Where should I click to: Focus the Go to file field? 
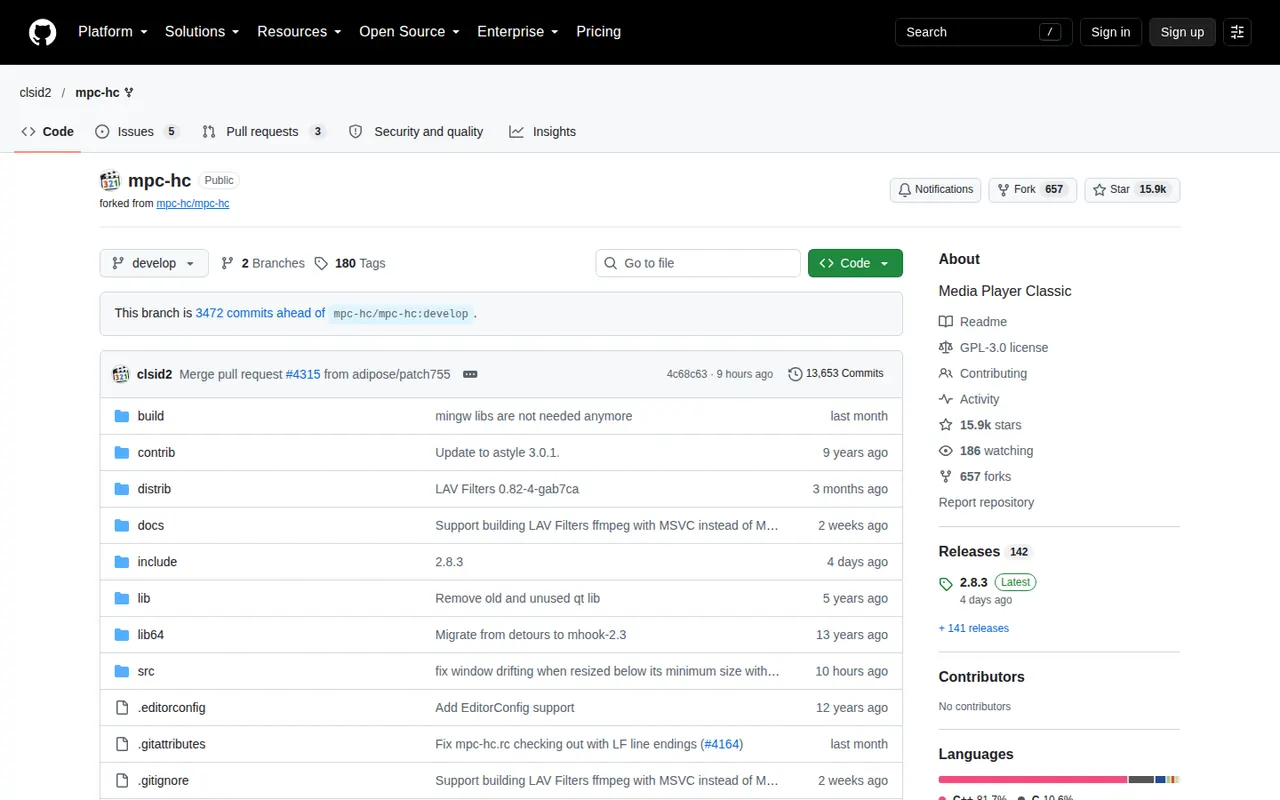coord(698,263)
